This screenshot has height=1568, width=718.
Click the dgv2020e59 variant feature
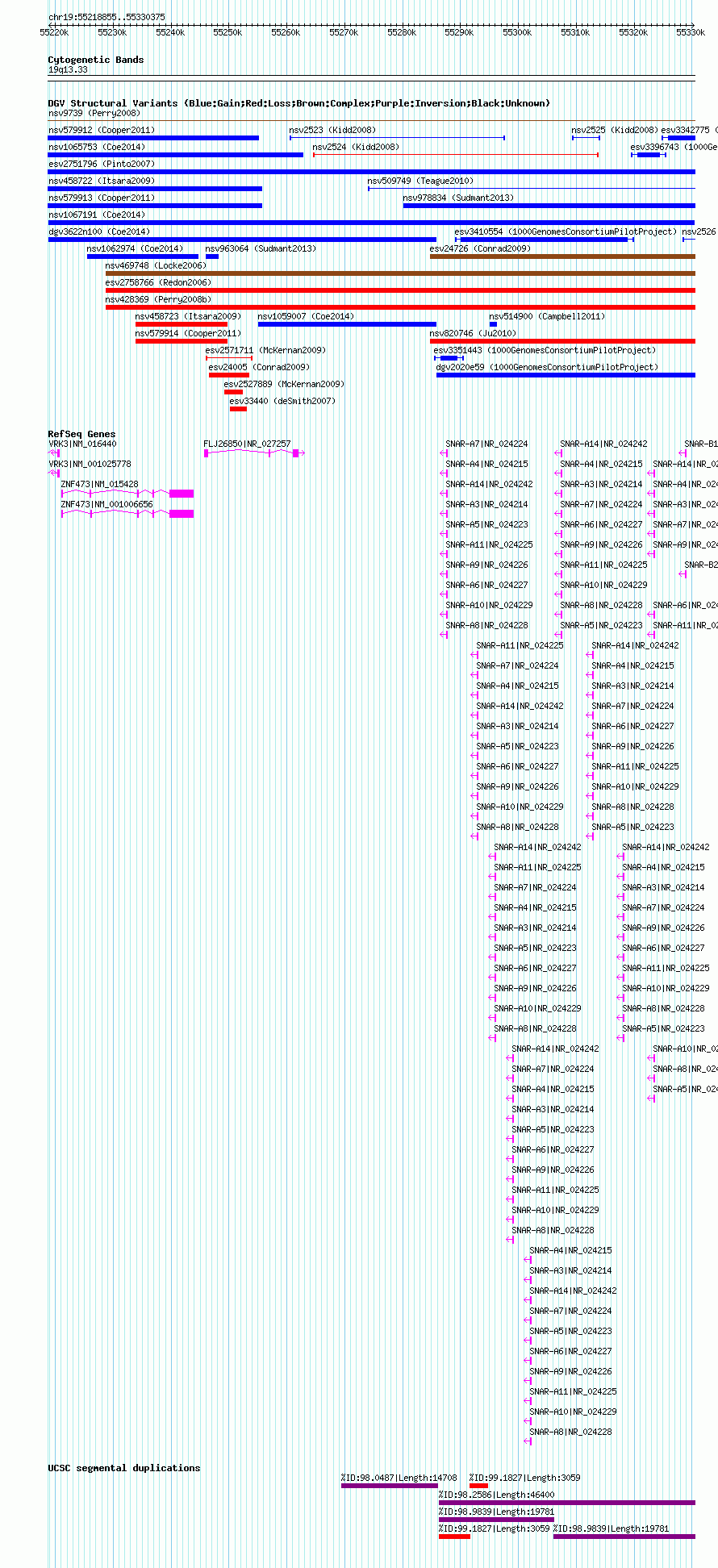point(566,375)
